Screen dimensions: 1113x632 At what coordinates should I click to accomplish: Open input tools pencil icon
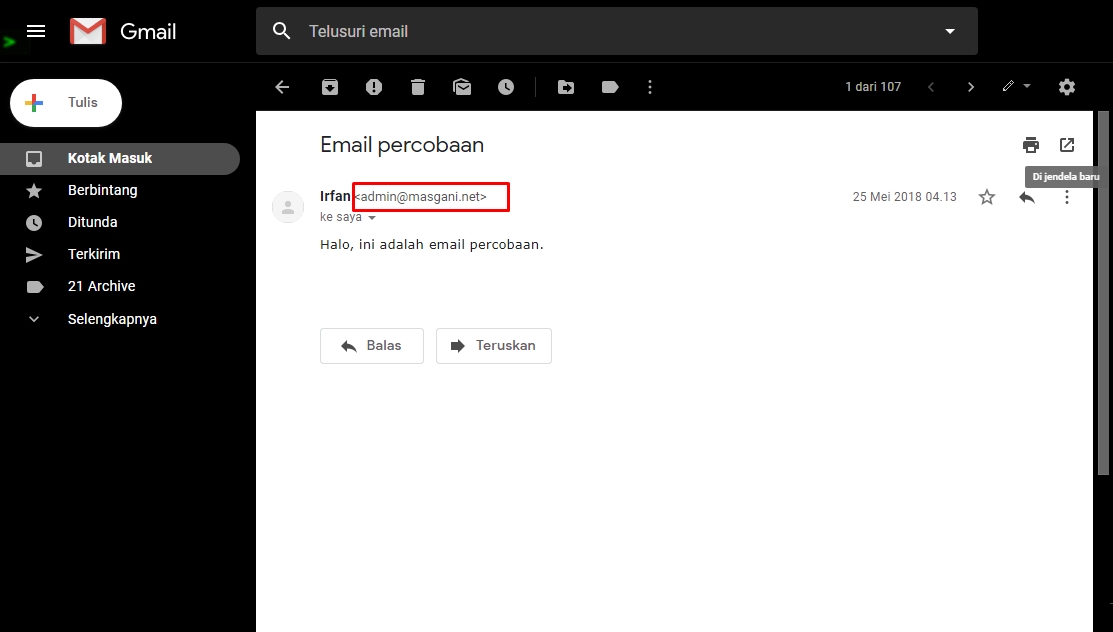[x=1008, y=86]
